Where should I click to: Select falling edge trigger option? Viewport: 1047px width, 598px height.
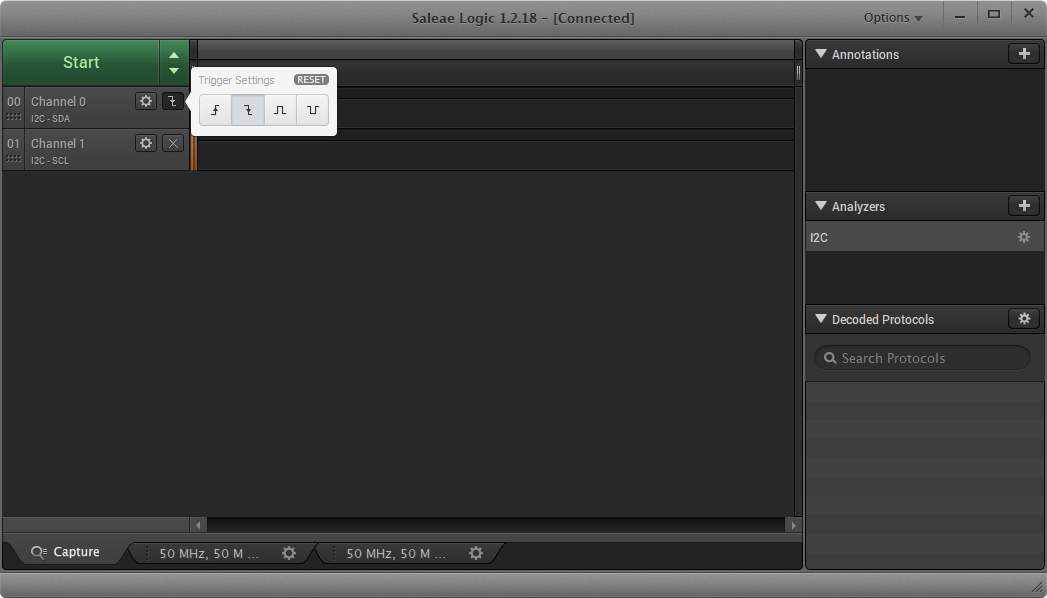coord(248,110)
